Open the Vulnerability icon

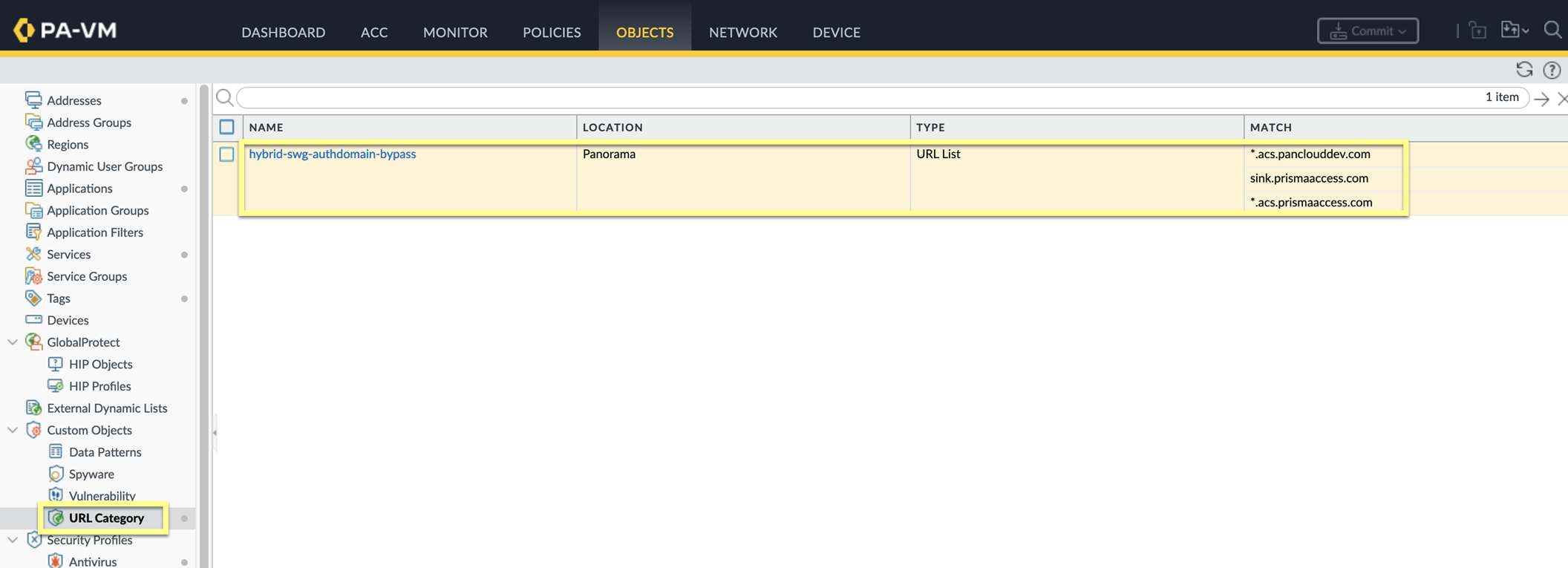click(x=56, y=495)
